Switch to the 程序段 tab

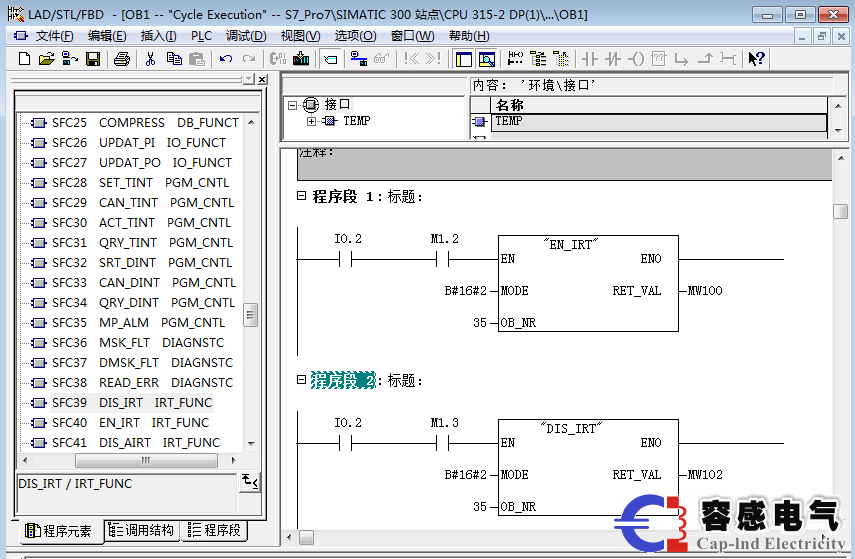tap(215, 530)
